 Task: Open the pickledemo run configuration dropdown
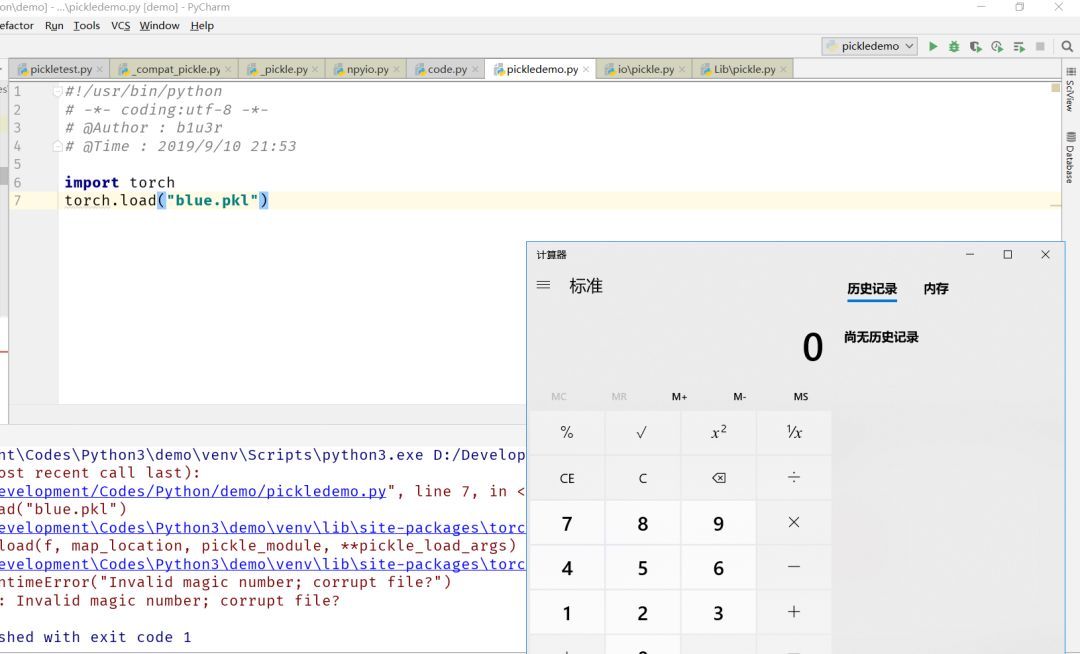point(870,46)
